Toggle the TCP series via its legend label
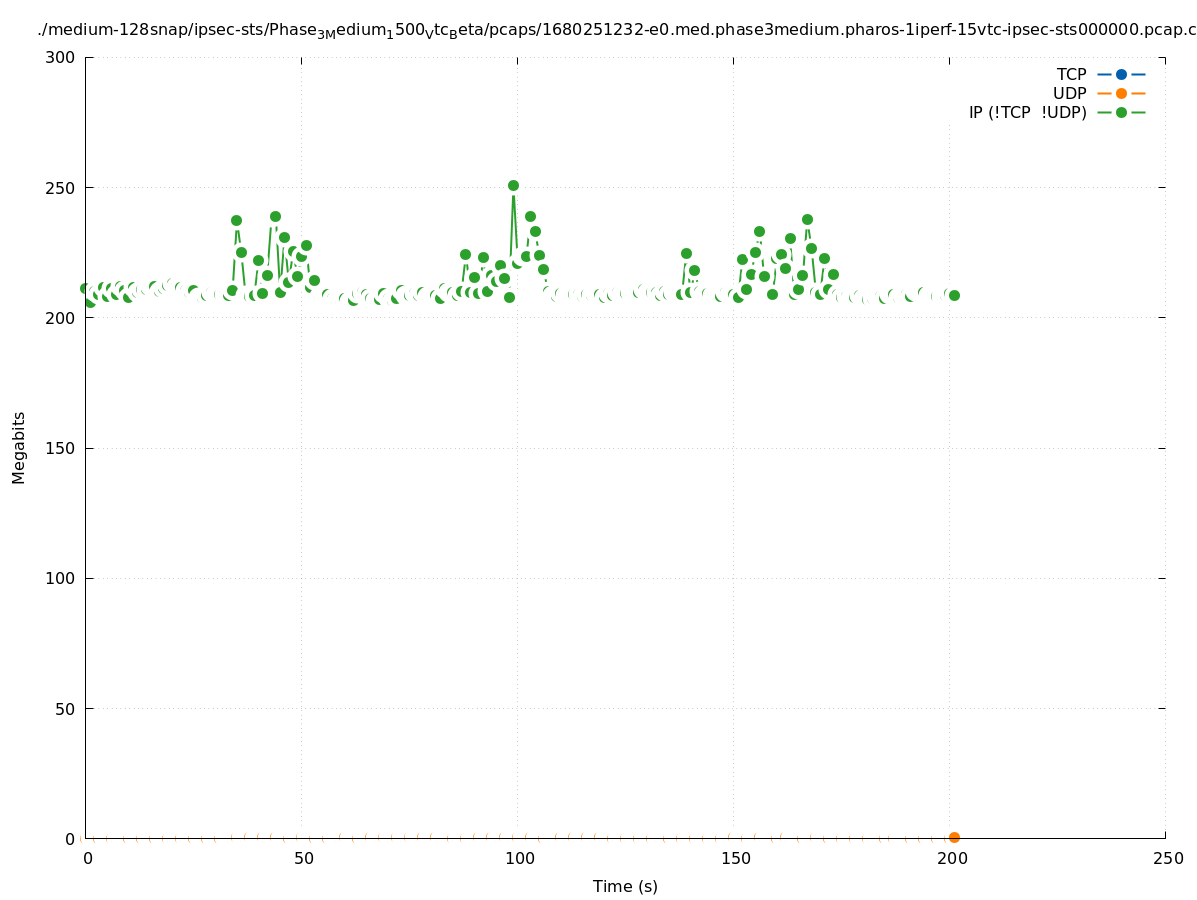1197x900 pixels. (1071, 74)
